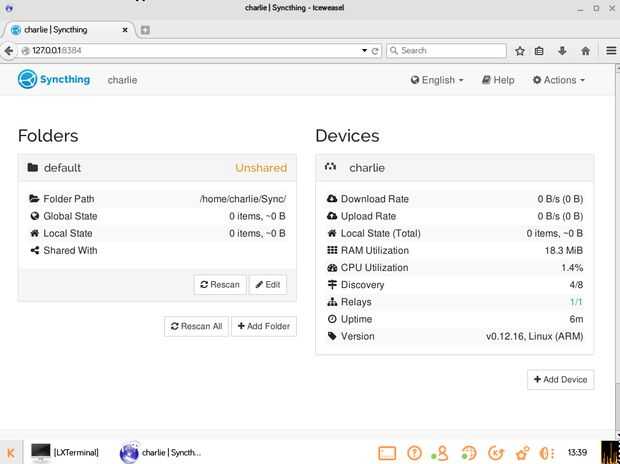The width and height of the screenshot is (620, 464).
Task: Click the Syncthing logo icon
Action: point(27,79)
